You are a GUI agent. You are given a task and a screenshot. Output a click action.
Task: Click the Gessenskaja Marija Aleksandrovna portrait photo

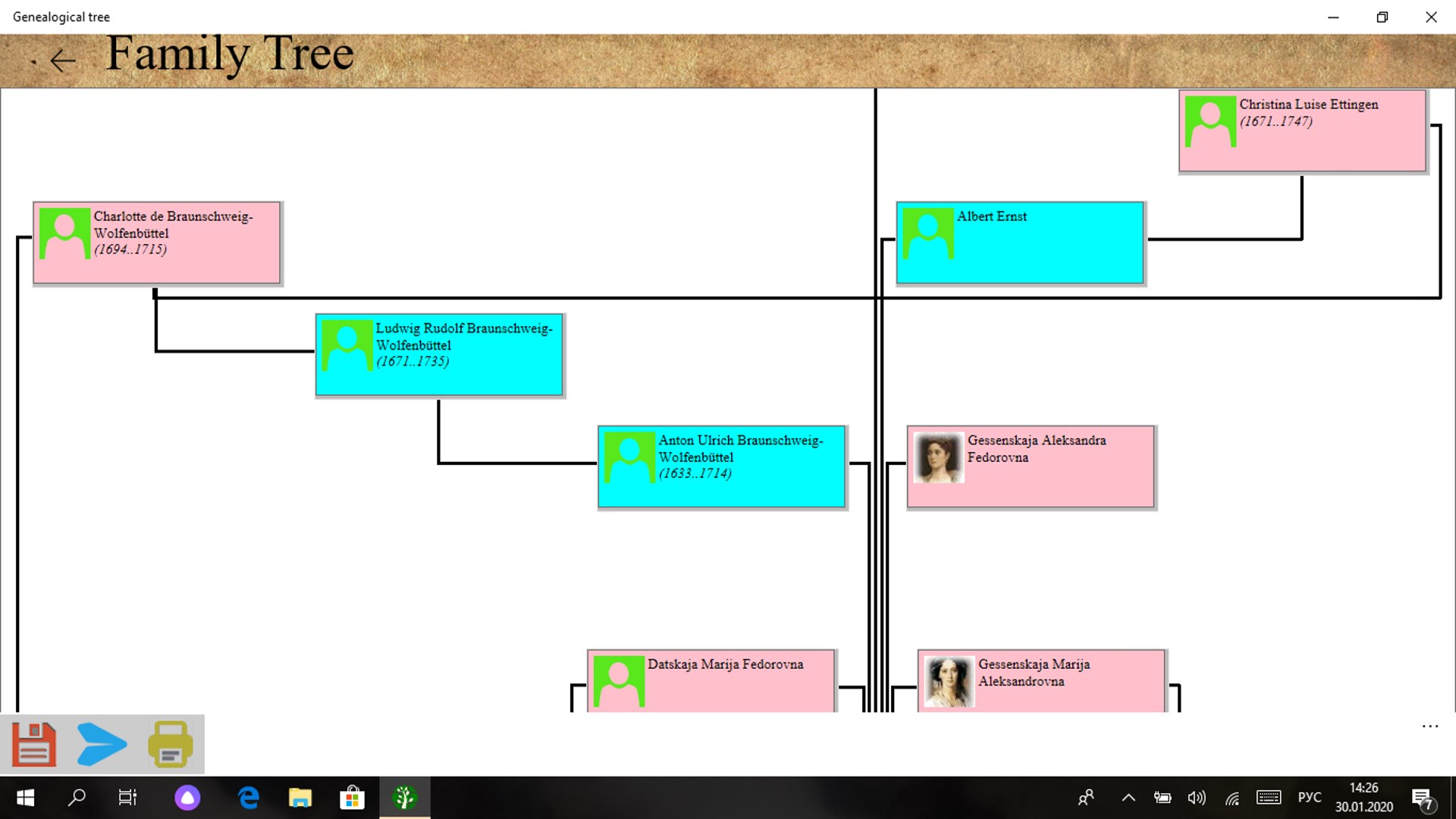coord(949,681)
